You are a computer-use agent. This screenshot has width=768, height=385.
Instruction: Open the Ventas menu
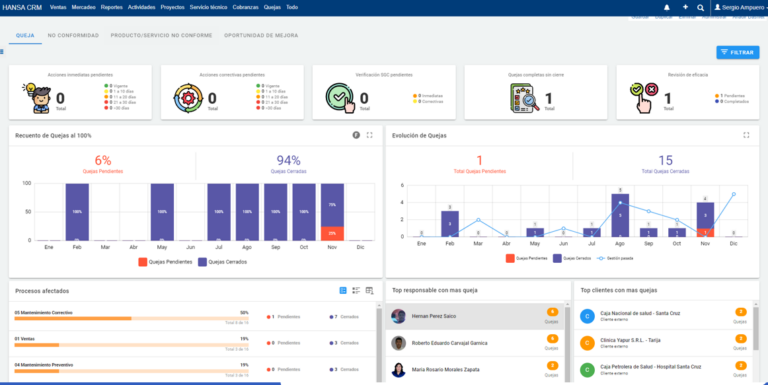58,7
